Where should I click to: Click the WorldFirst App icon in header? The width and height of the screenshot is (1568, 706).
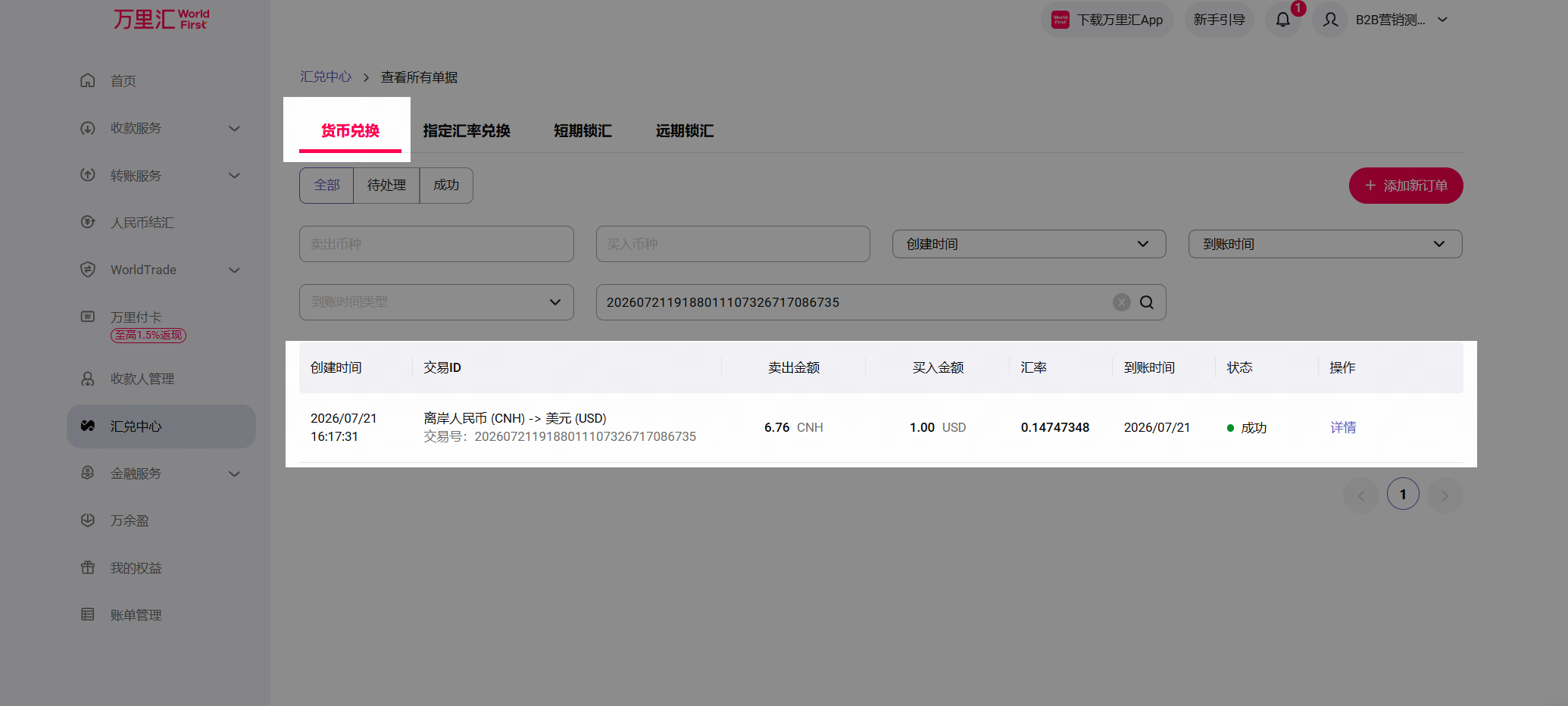point(1060,20)
